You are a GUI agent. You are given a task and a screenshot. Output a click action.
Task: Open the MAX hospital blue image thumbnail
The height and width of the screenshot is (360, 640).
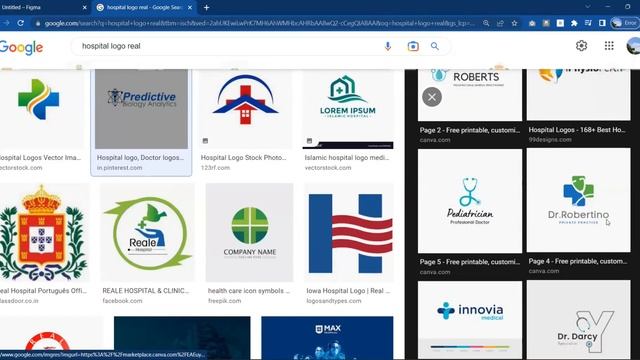pyautogui.click(x=327, y=338)
